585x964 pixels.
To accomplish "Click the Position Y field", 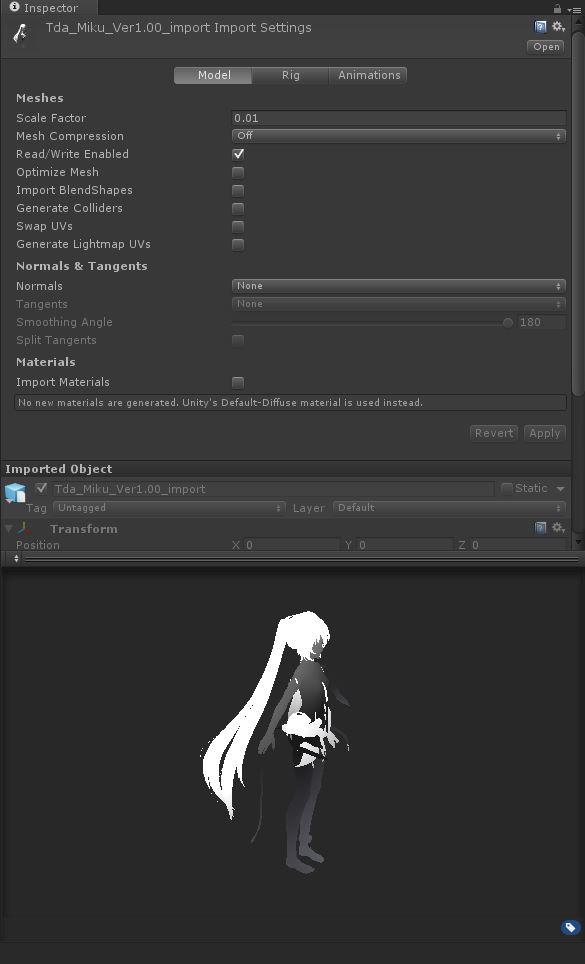I will tap(405, 545).
